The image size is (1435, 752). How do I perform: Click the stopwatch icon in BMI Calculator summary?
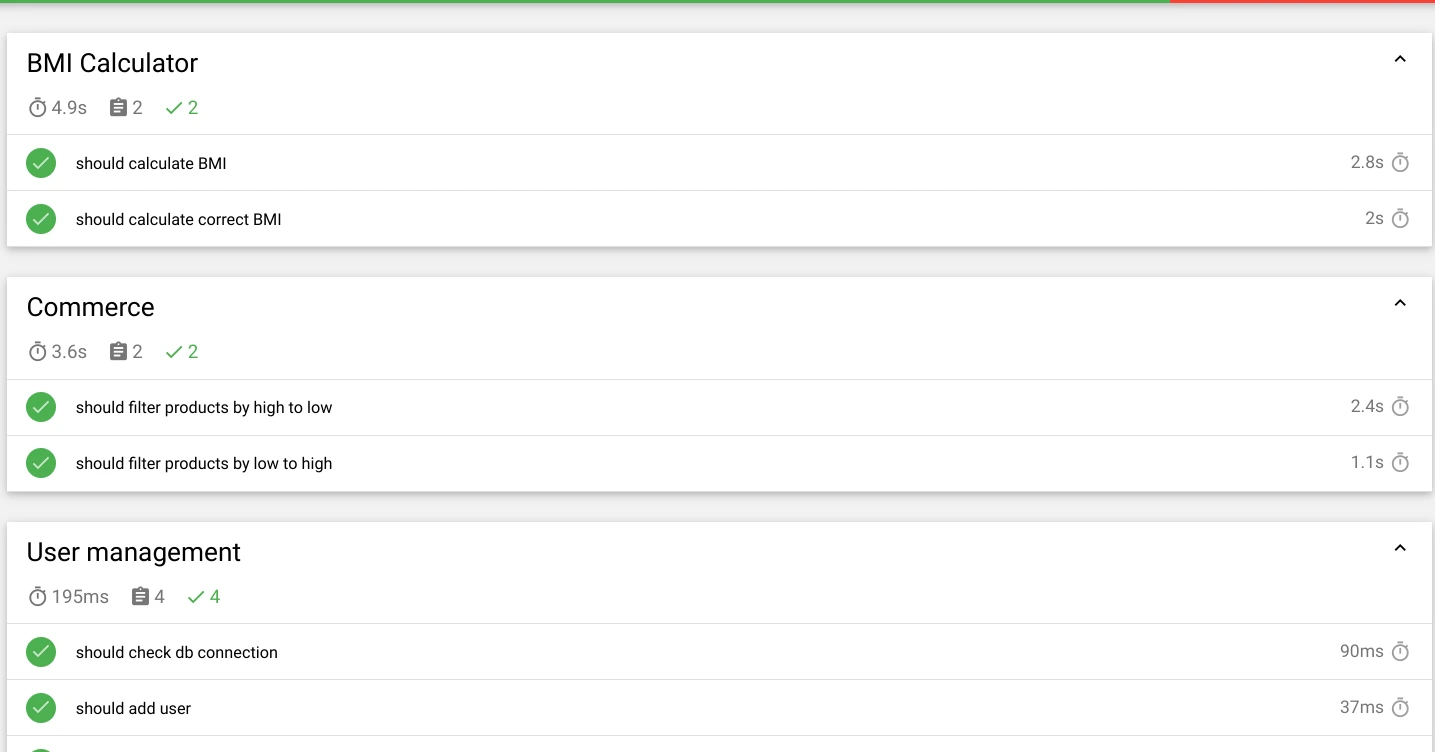tap(37, 107)
